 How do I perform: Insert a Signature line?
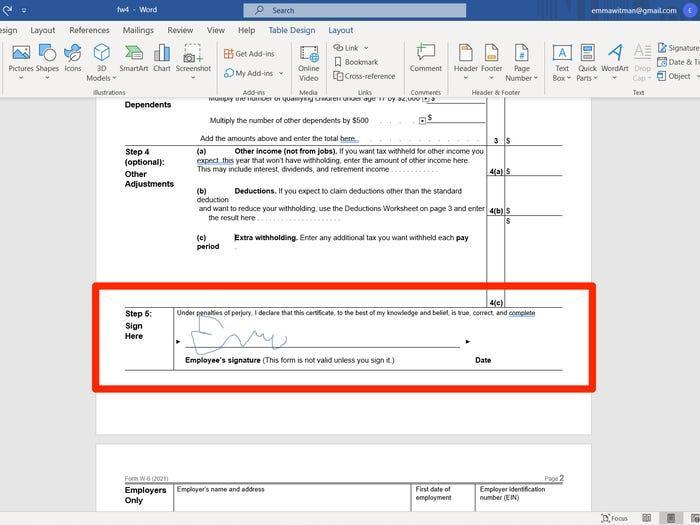click(679, 48)
